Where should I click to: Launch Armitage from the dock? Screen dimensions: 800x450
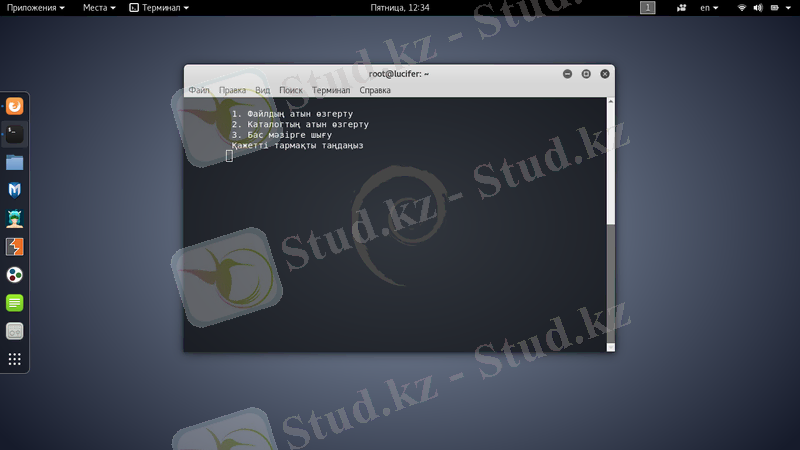15,218
